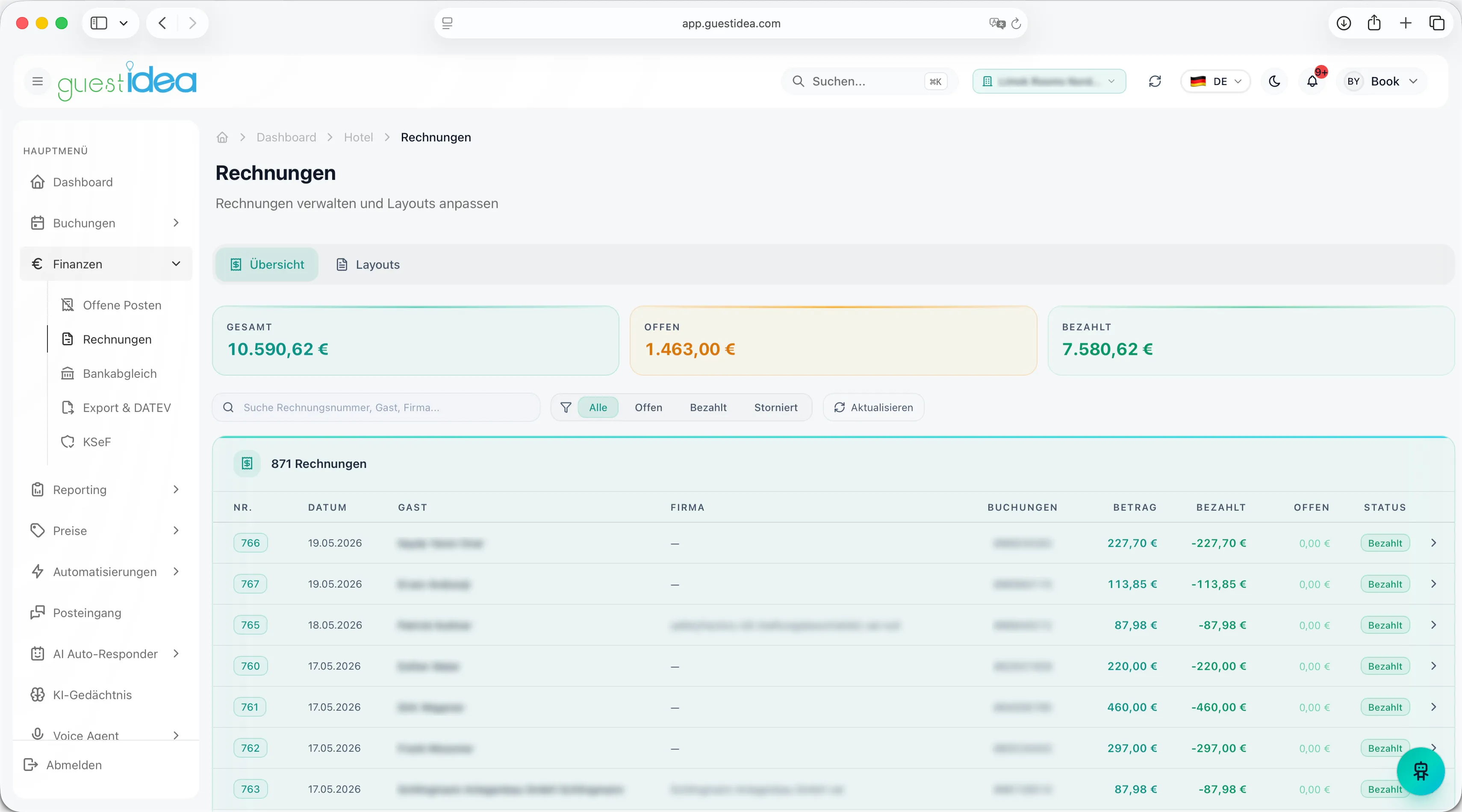
Task: Click the Safari page reload icon
Action: click(x=1016, y=23)
